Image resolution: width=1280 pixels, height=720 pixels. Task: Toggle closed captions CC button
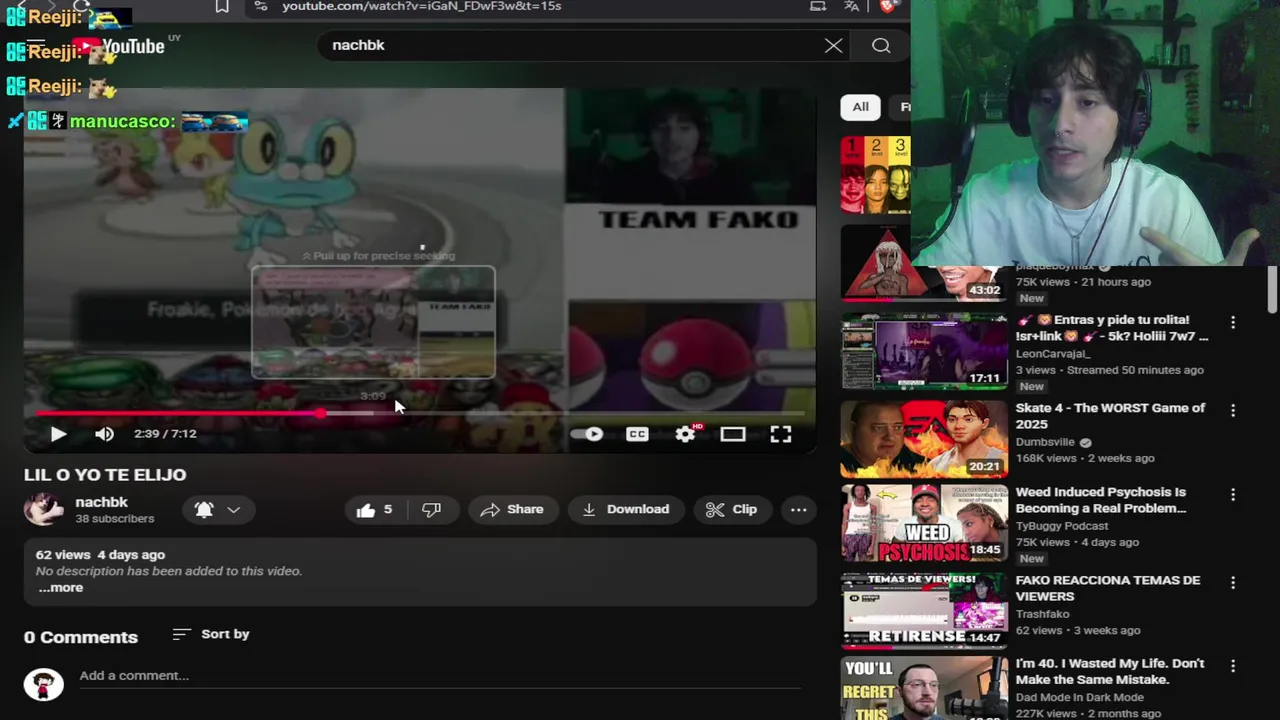[x=637, y=434]
